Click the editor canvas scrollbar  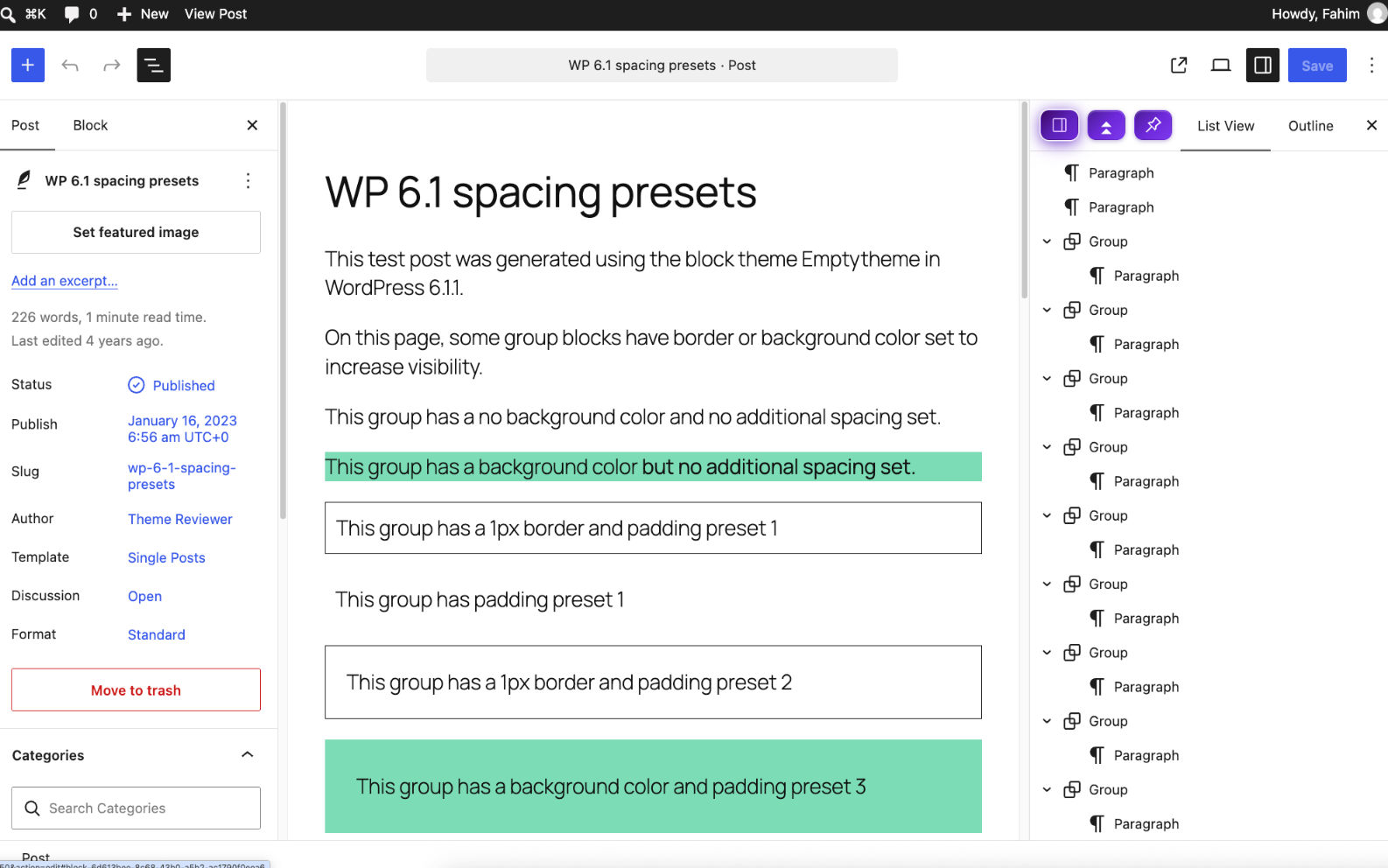pos(1024,201)
